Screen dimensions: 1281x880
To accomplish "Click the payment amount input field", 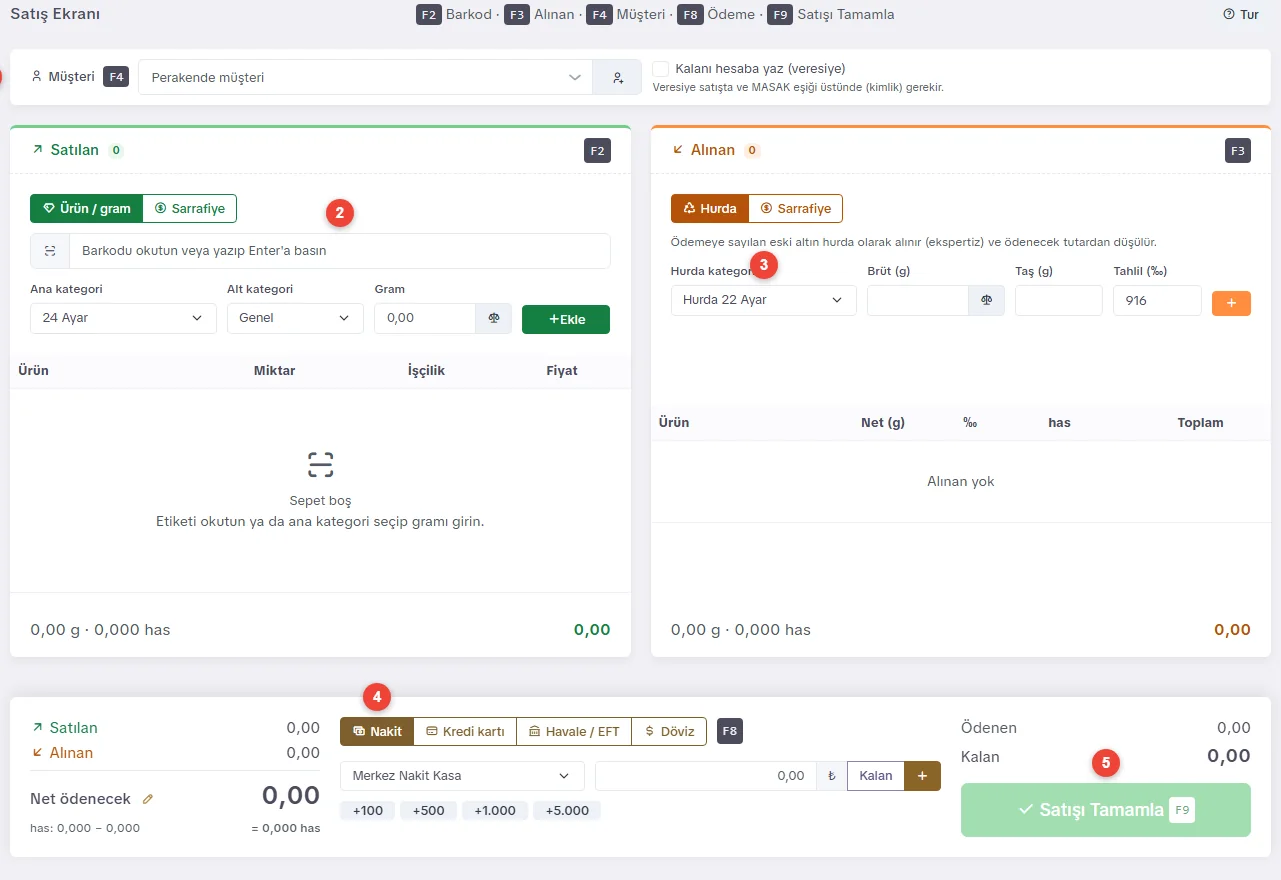I will pos(706,775).
